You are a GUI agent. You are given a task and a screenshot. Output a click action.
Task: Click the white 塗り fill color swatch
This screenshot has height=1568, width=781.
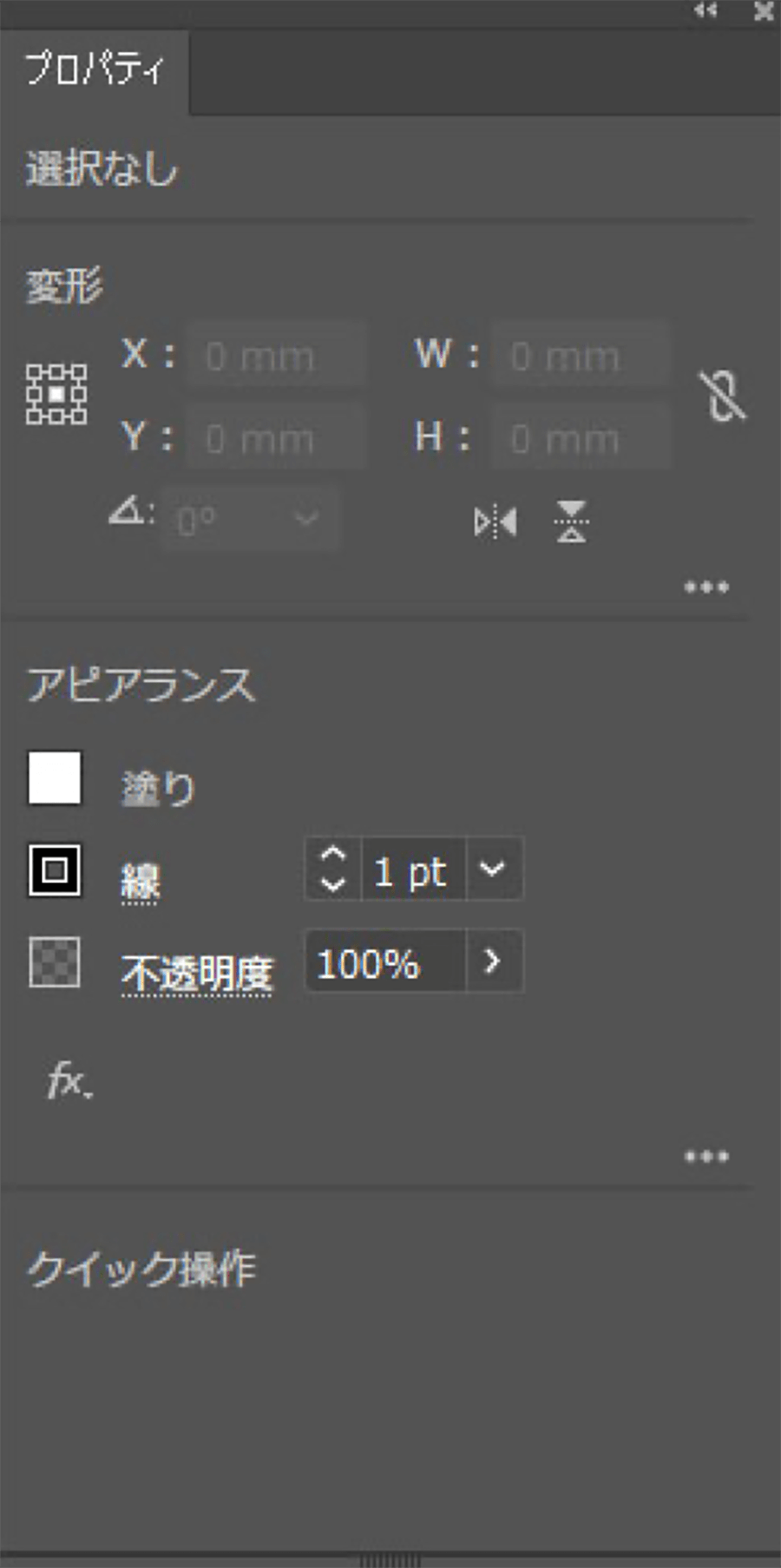(x=55, y=778)
